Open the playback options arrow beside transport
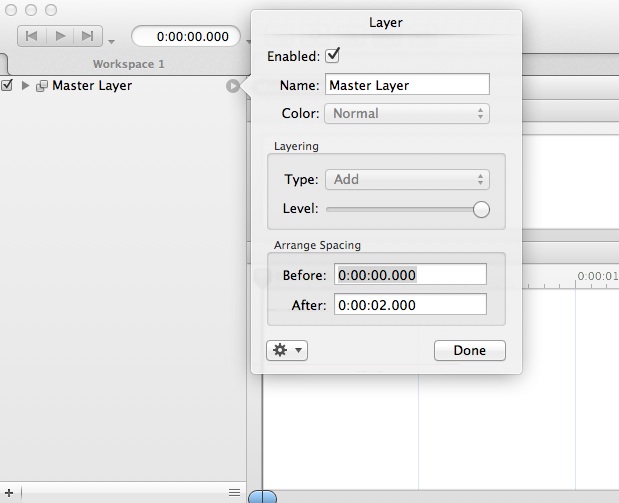The image size is (619, 503). click(111, 41)
